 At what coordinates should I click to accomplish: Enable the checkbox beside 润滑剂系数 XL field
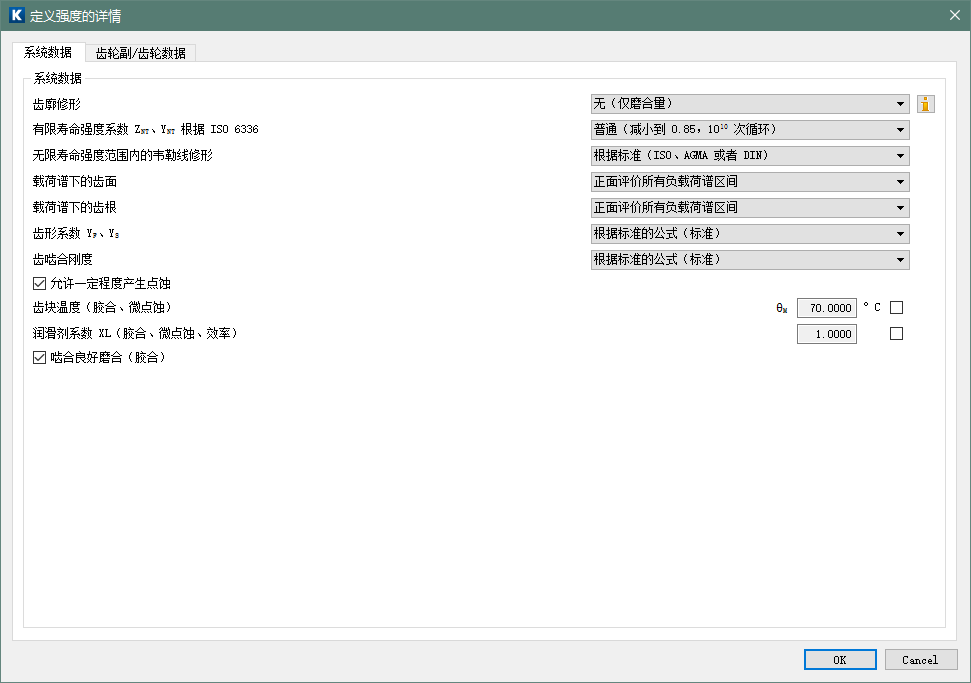[x=896, y=334]
